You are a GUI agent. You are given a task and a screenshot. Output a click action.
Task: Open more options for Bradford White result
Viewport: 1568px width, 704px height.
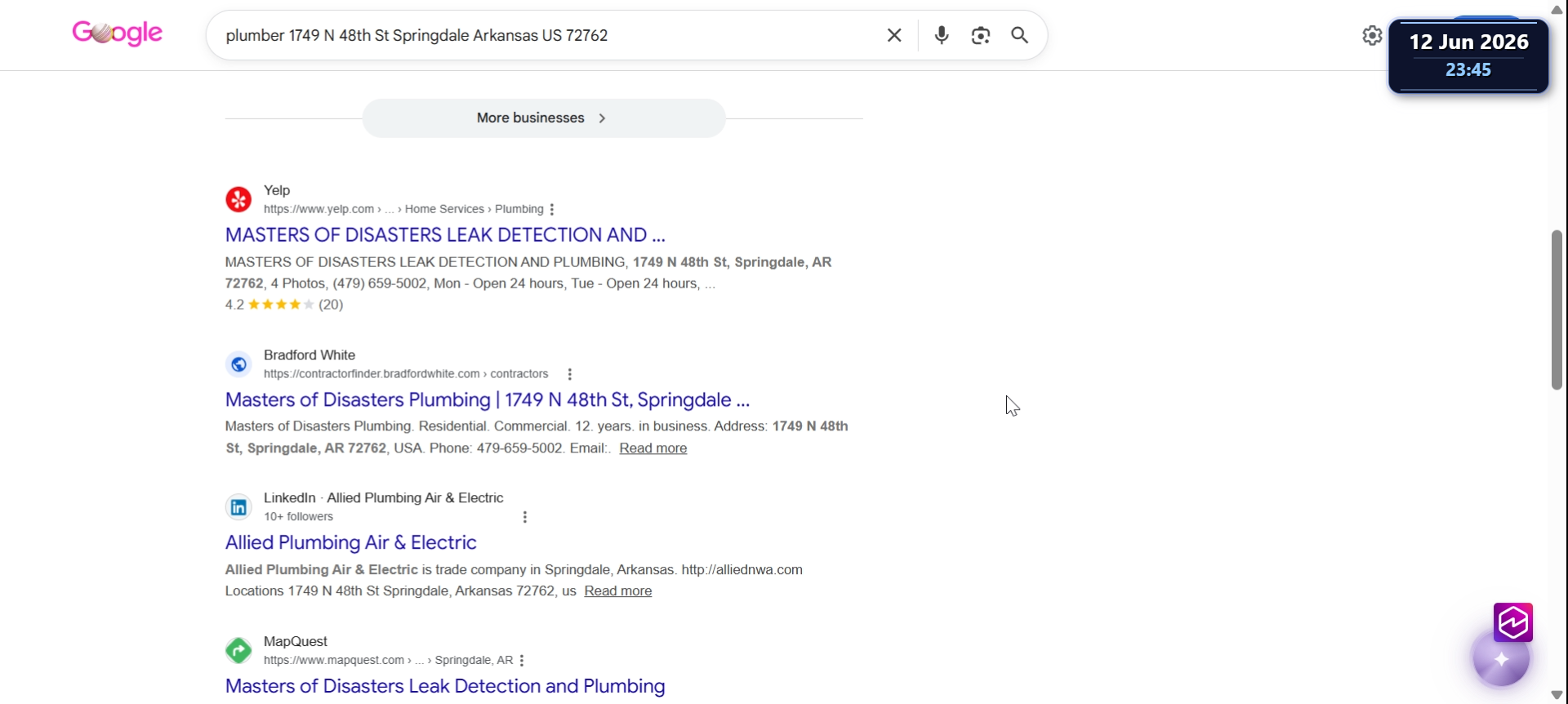coord(570,374)
